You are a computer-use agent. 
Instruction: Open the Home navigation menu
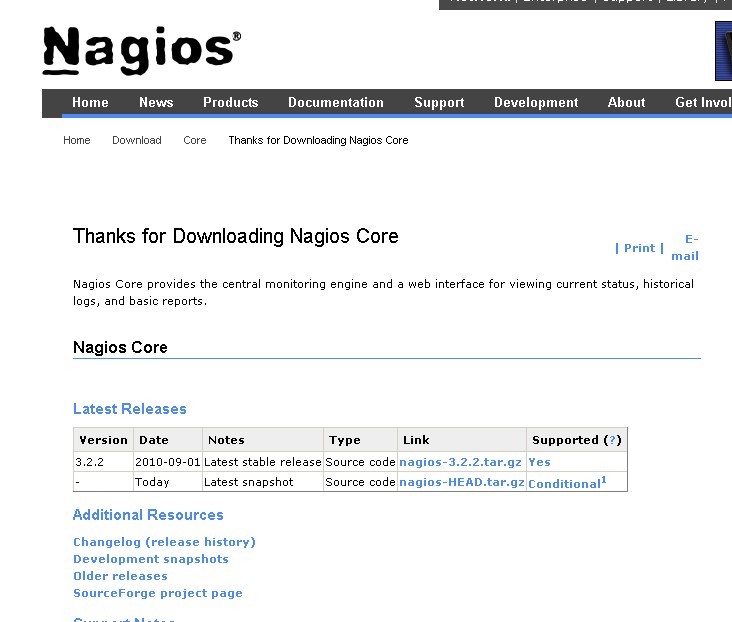click(x=90, y=102)
